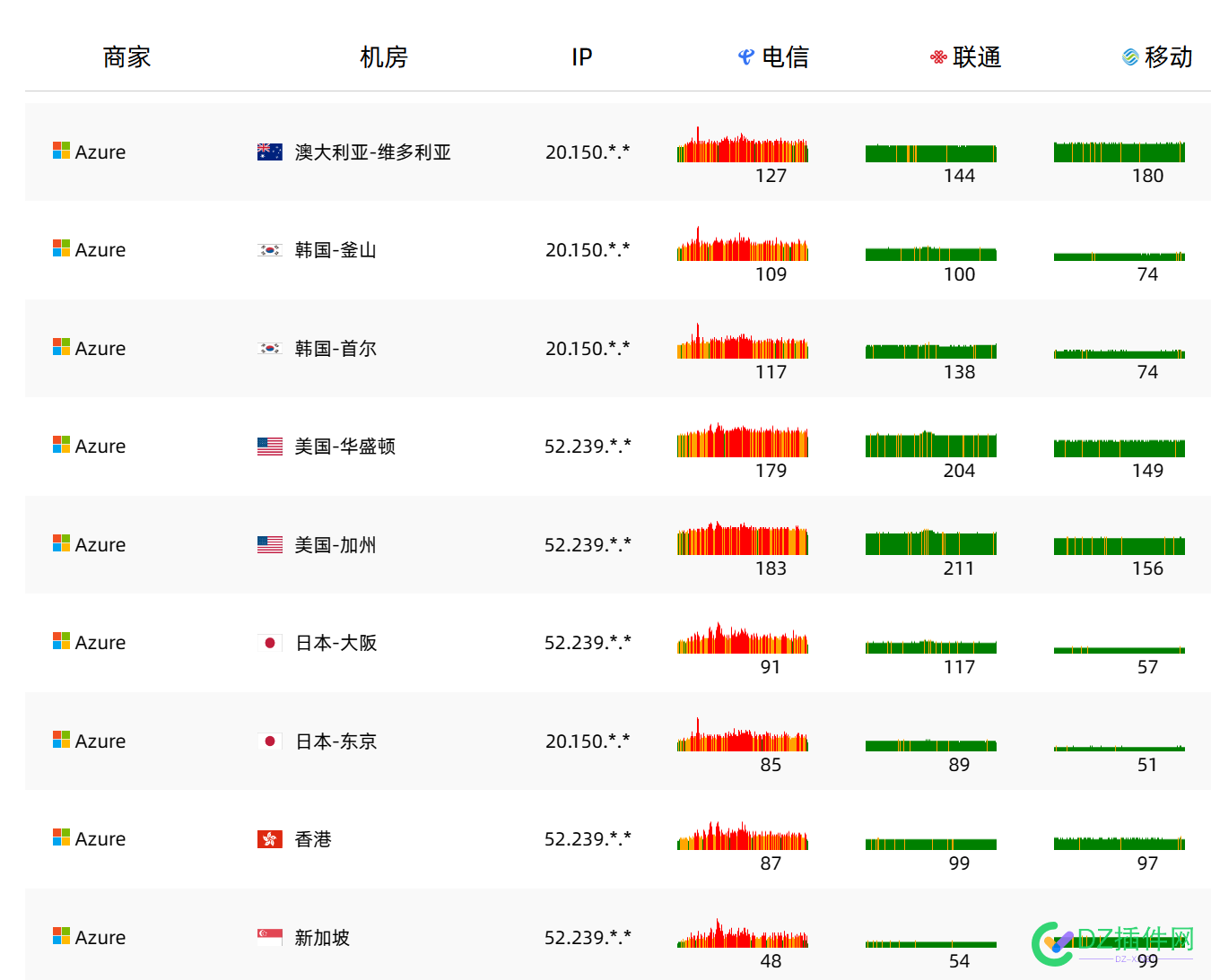Image resolution: width=1211 pixels, height=980 pixels.
Task: Open the 美国-加州 datacenter entry
Action: [335, 544]
